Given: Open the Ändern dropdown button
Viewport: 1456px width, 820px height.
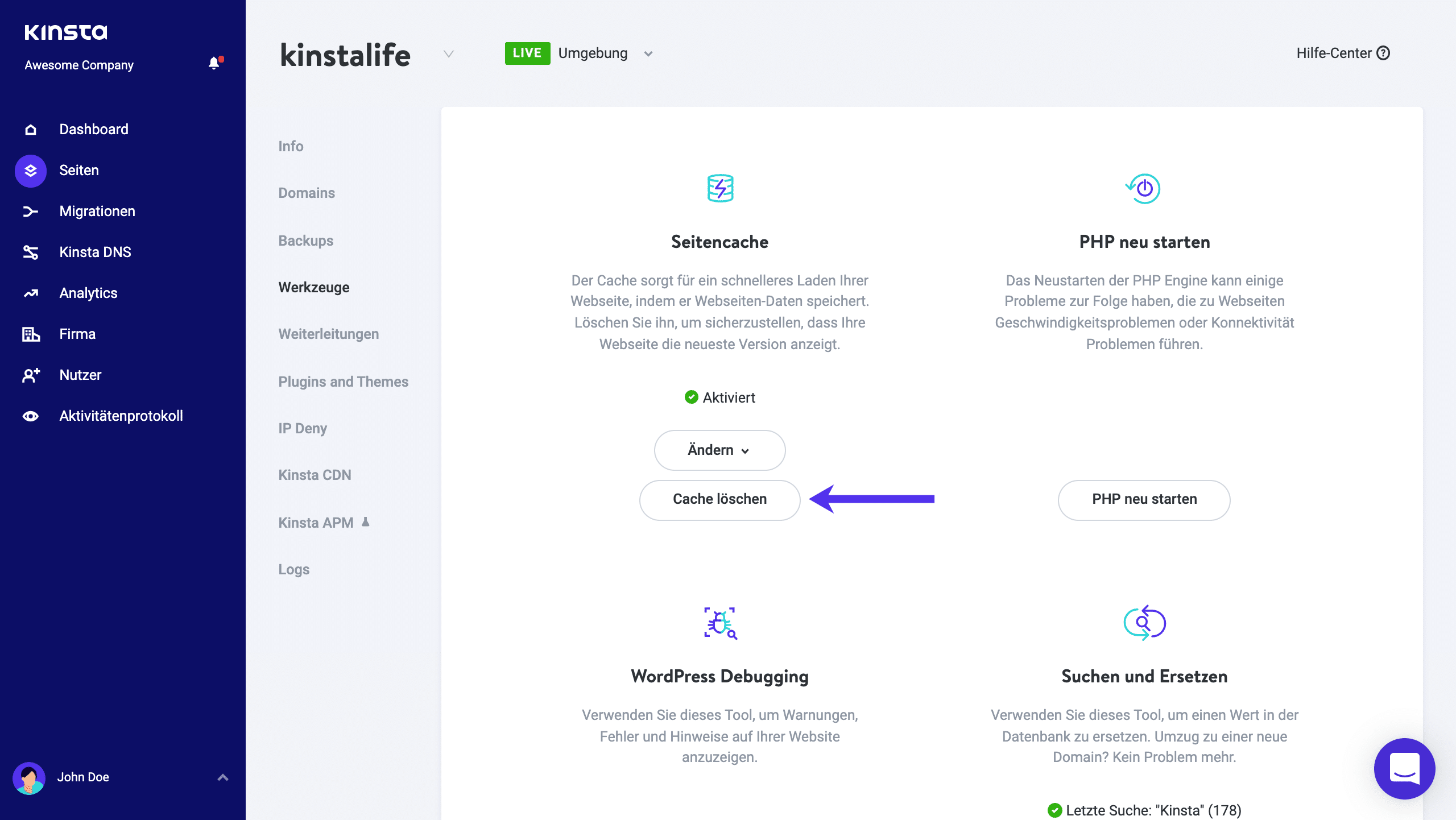Looking at the screenshot, I should click(719, 450).
